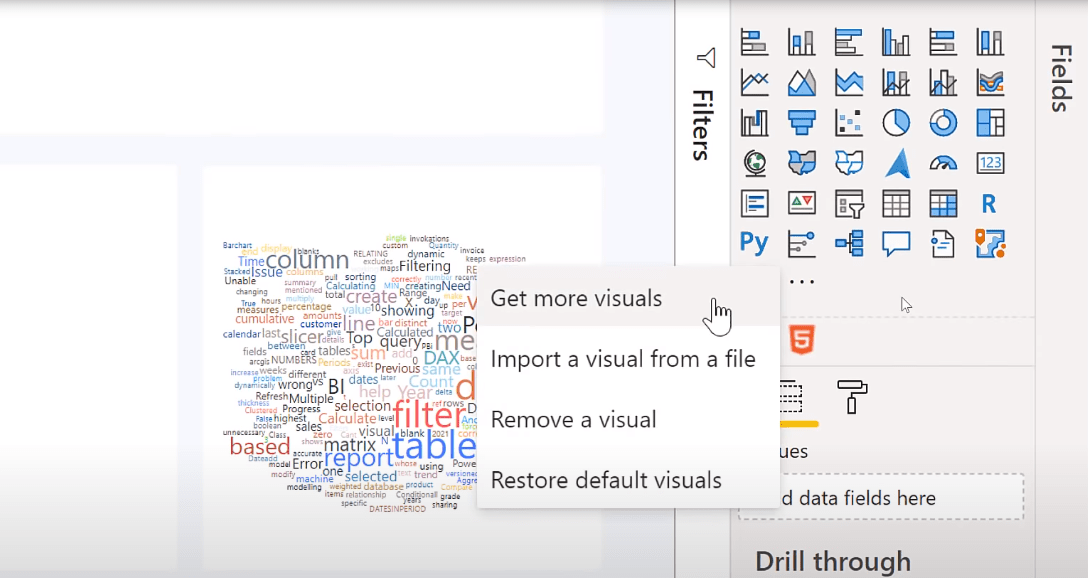Select Line and clustered column chart visual

click(943, 83)
